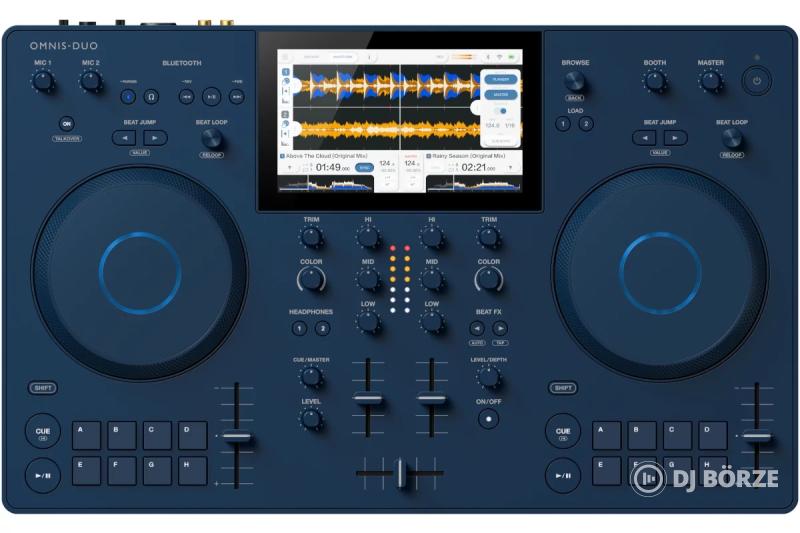Trigger right deck performance pad B

[642, 435]
